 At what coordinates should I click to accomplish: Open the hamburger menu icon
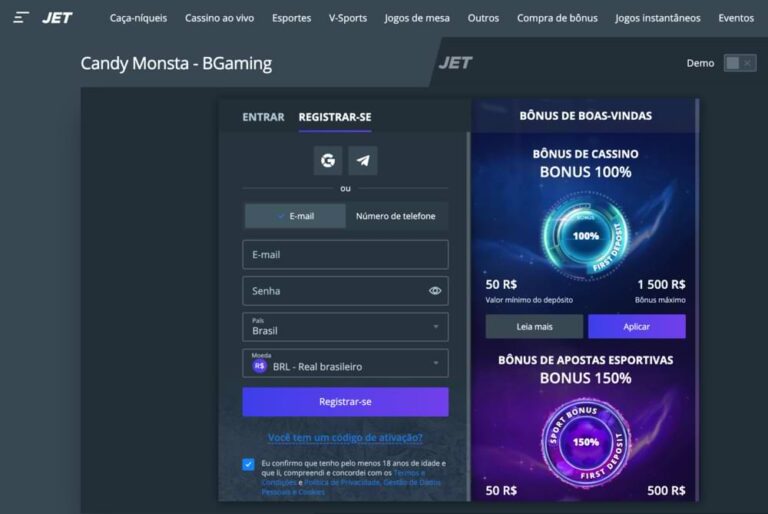[21, 18]
